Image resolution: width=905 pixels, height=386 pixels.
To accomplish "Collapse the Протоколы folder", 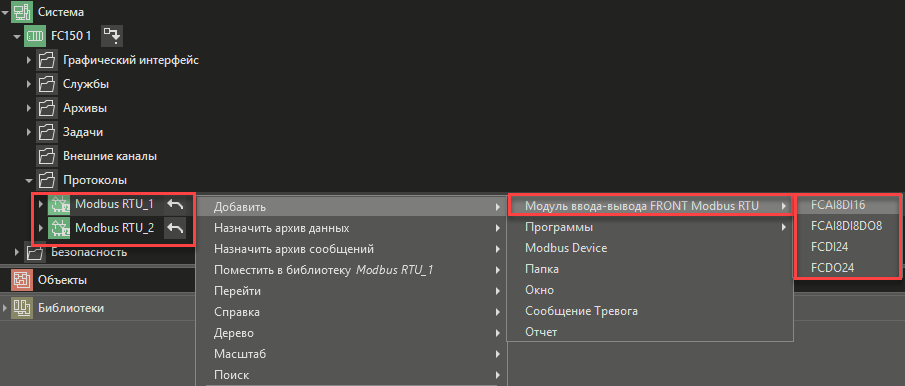I will coord(29,181).
